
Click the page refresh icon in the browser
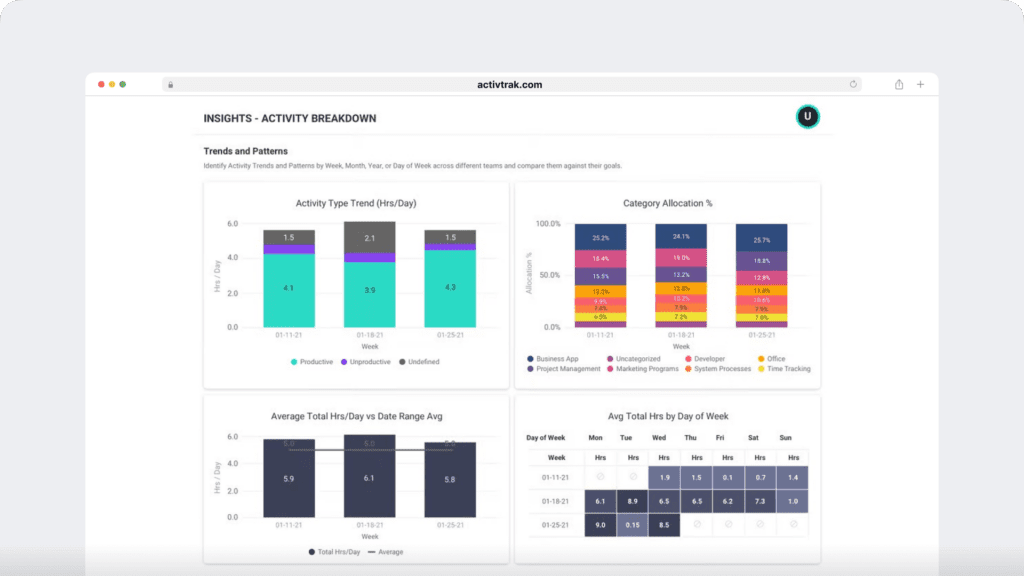(852, 84)
